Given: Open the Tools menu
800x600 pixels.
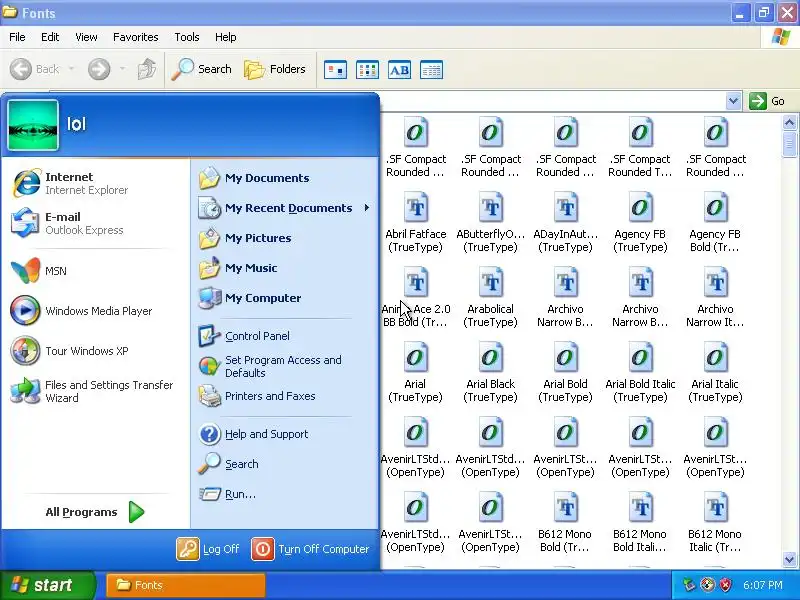Looking at the screenshot, I should tap(187, 37).
